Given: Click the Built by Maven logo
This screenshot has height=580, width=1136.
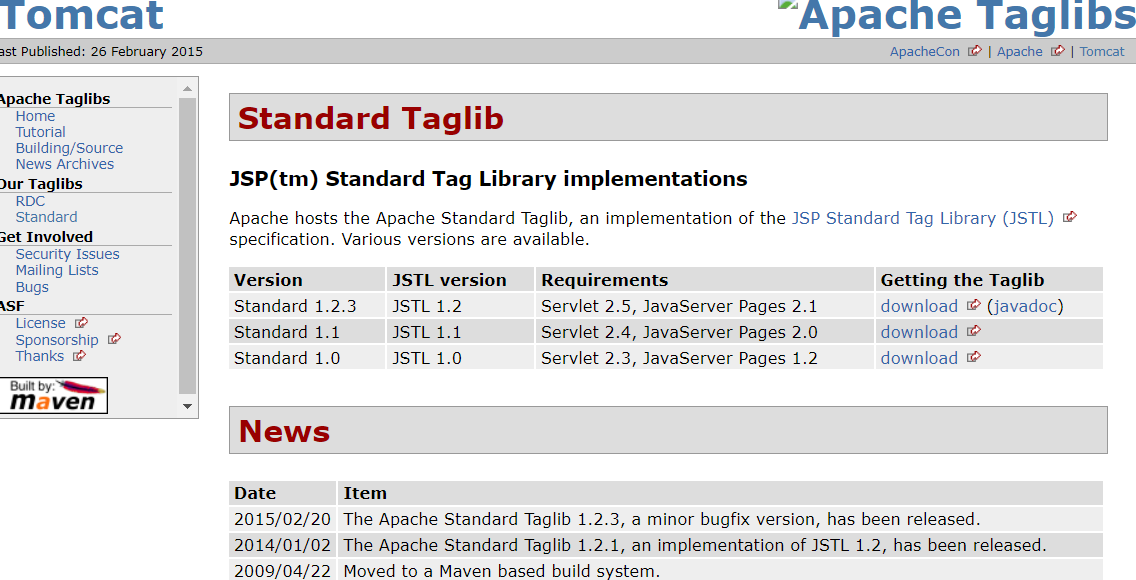Looking at the screenshot, I should click(54, 395).
